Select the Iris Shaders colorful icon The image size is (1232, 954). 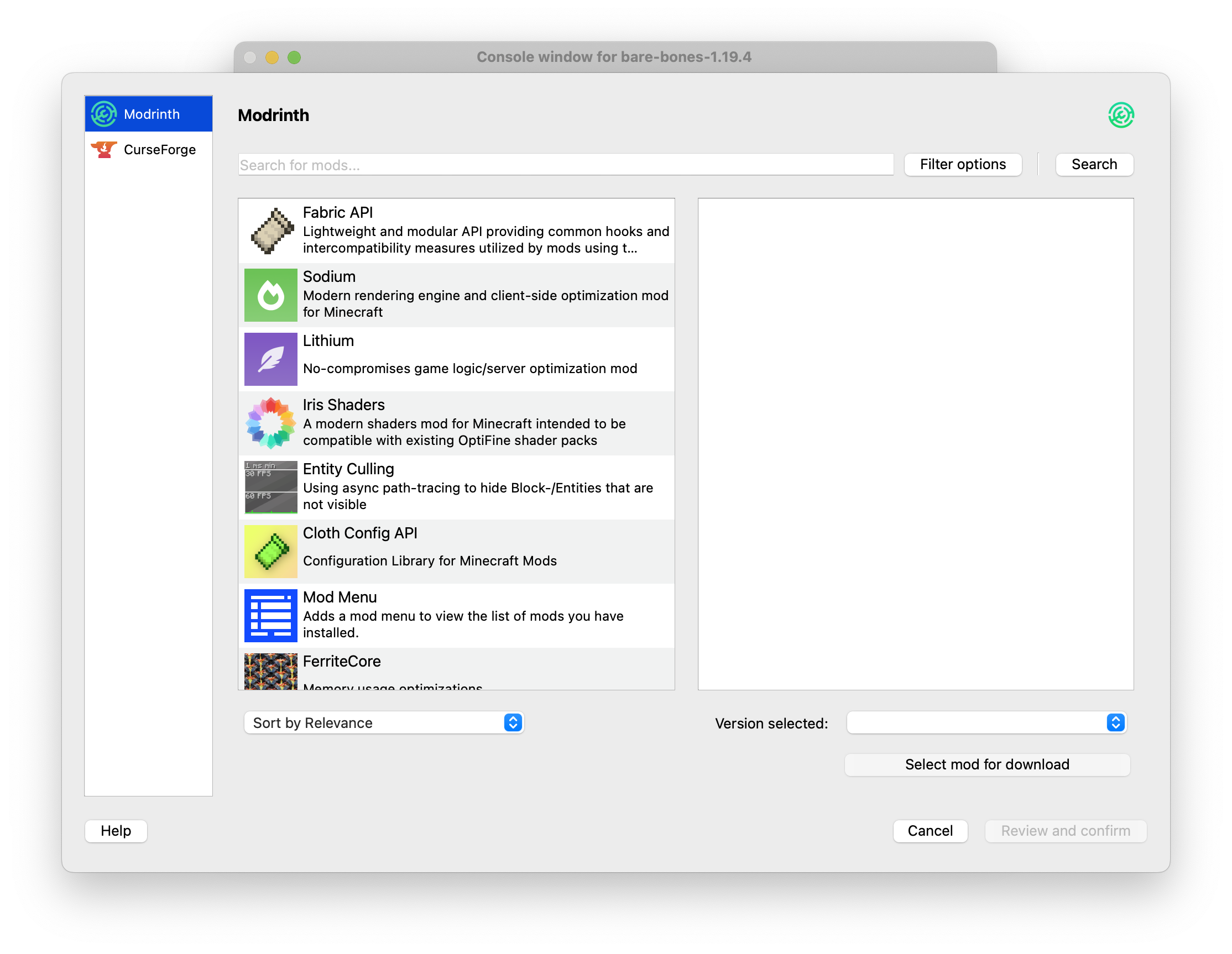[271, 423]
